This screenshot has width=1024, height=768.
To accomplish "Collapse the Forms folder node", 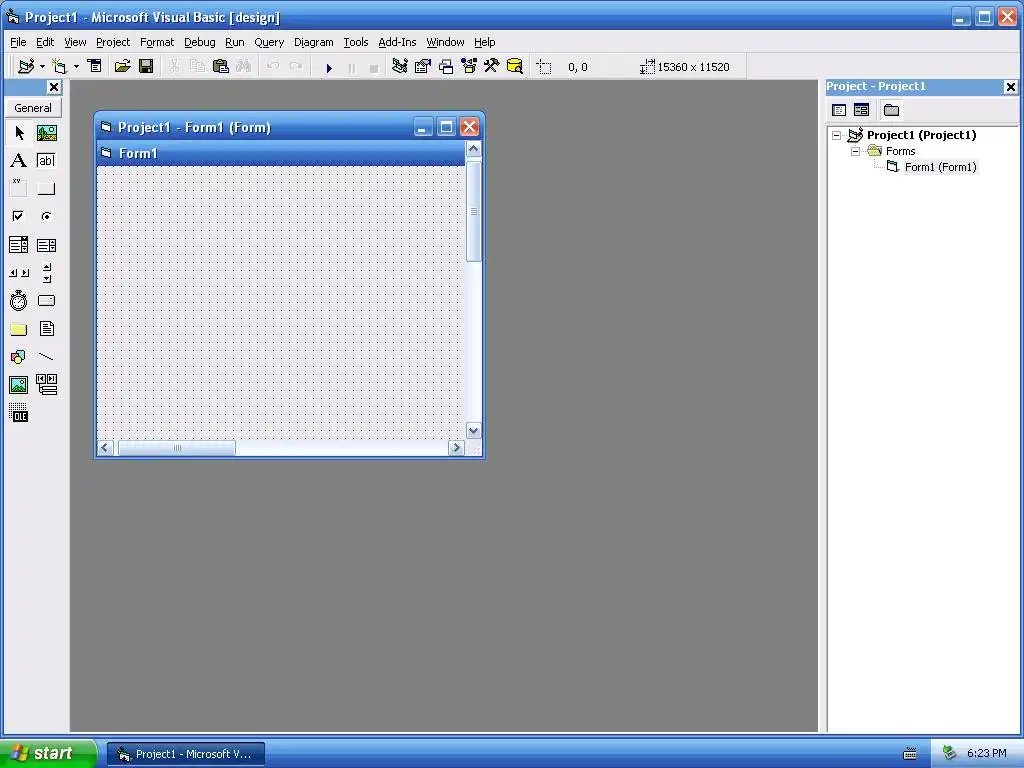I will (855, 152).
